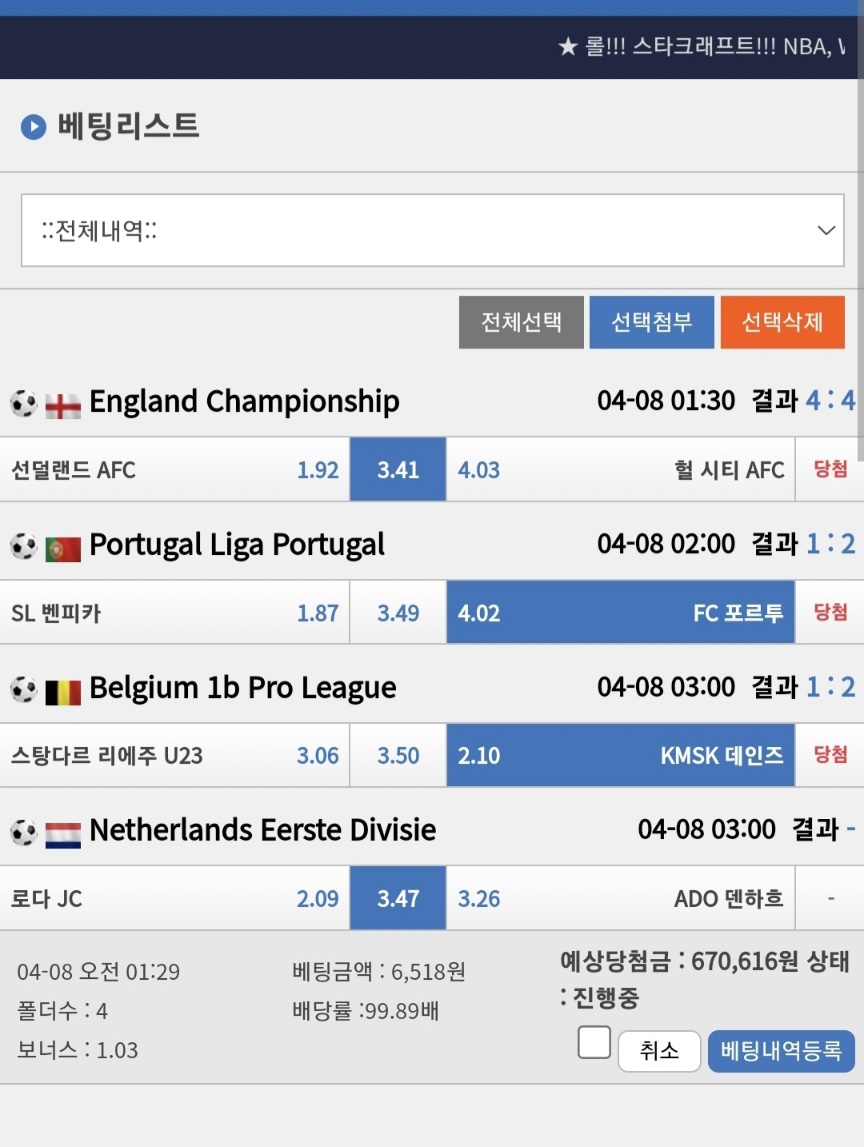Click the soccer ball icon for Netherlands Eerste Divisie

(23, 832)
